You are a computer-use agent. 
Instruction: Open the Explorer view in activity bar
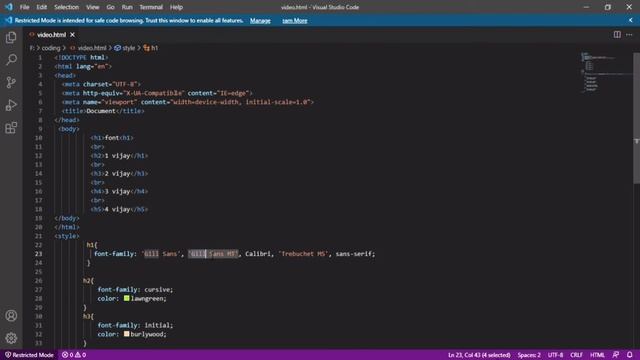11,38
